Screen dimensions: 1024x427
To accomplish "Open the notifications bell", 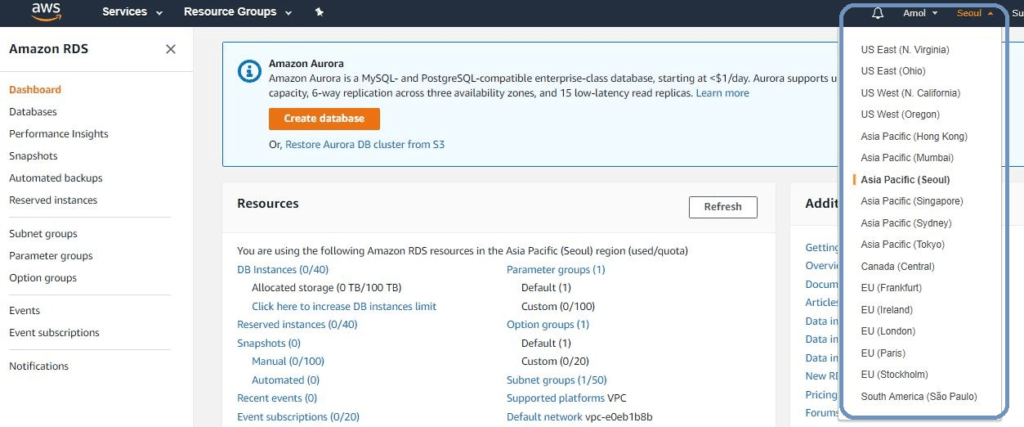I will coord(878,13).
